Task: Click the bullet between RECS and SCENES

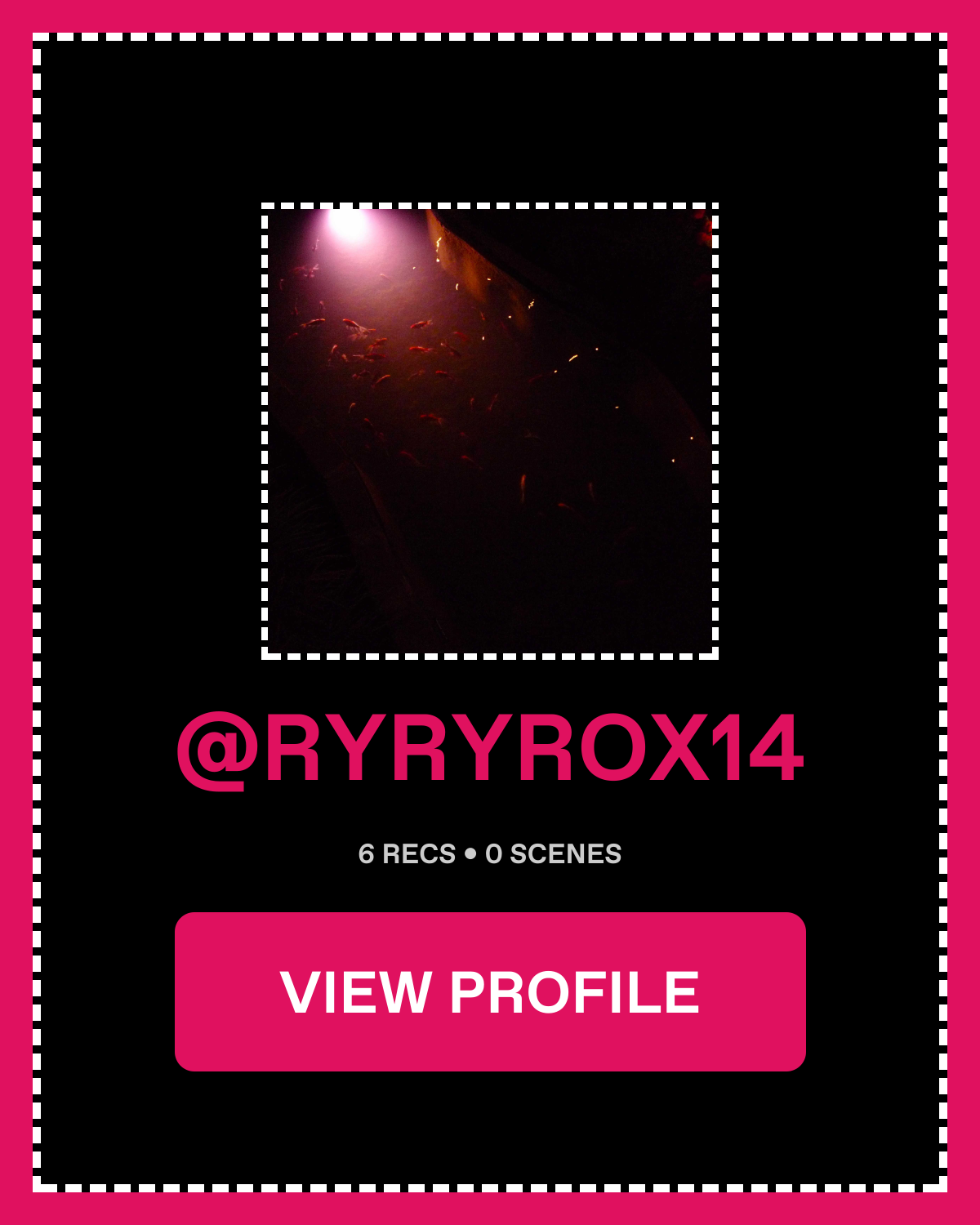Action: (x=470, y=854)
